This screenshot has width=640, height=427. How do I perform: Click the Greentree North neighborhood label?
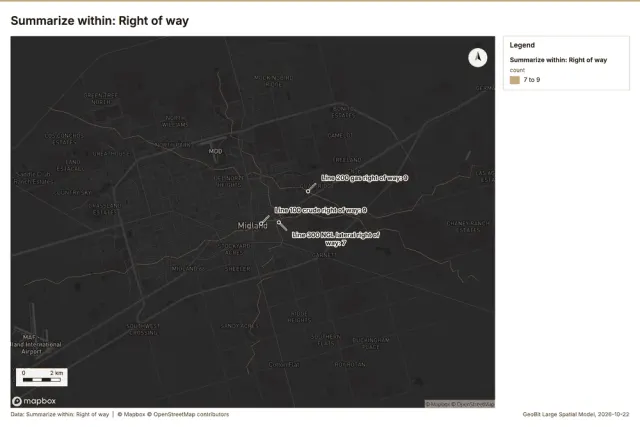(101, 98)
